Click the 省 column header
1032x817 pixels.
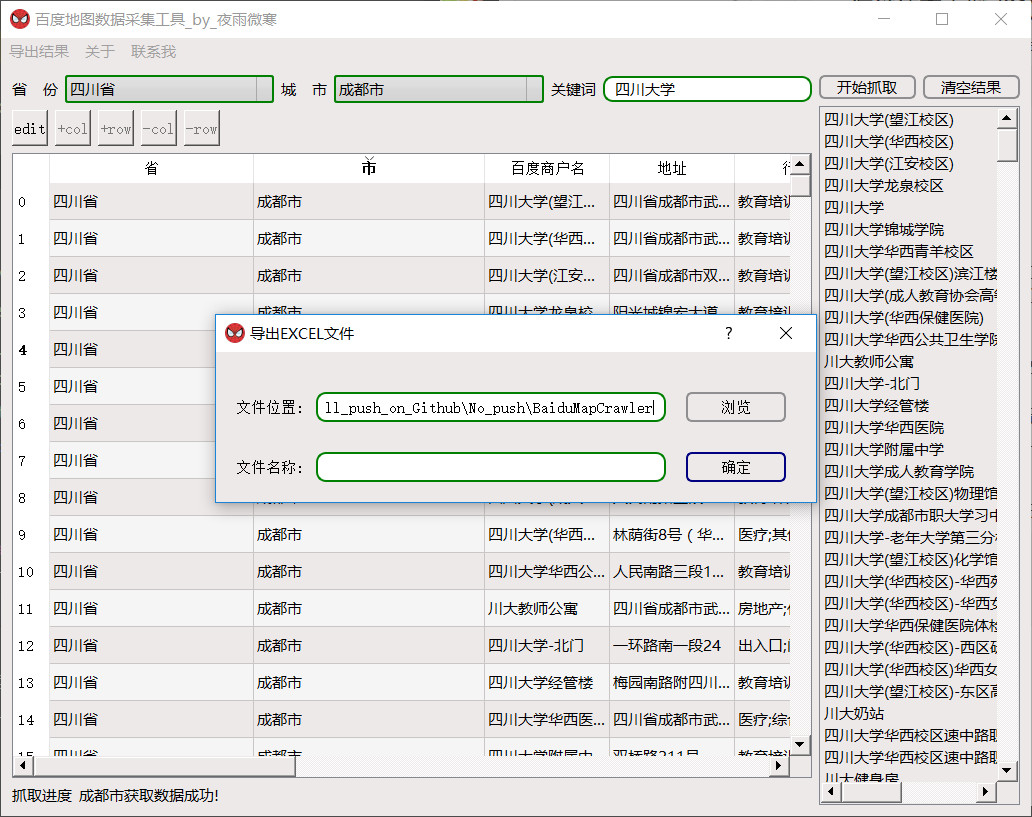[151, 169]
